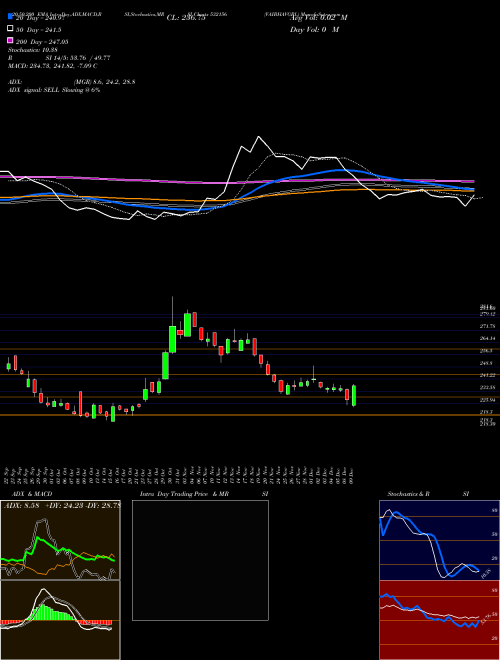
Task: Click the peak of the white EMA line
Action: click(258, 137)
